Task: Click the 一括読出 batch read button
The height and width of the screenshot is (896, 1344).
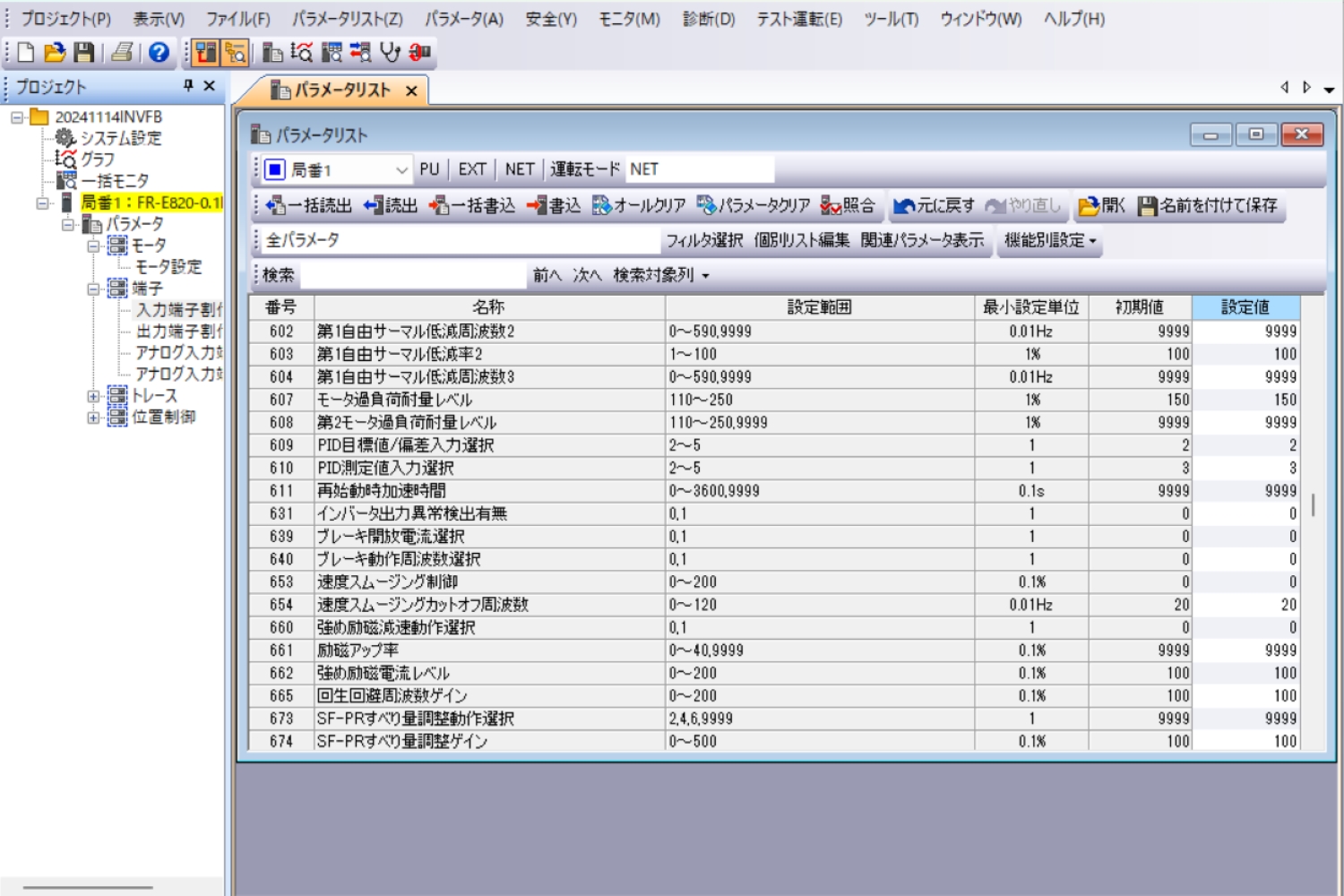Action: coord(309,206)
